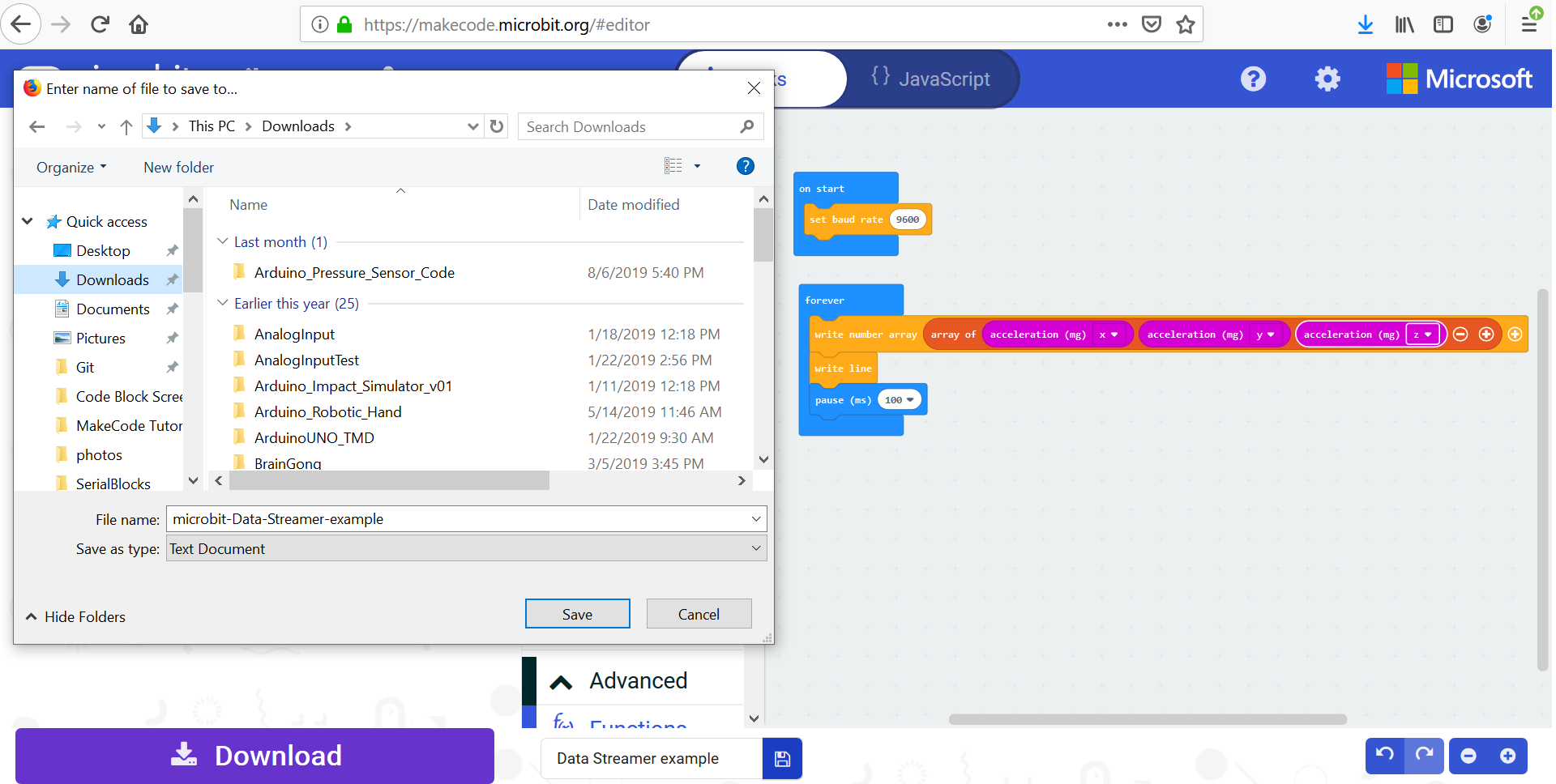Click the 'Data Streamer example' project name field
This screenshot has height=784, width=1556.
point(649,758)
